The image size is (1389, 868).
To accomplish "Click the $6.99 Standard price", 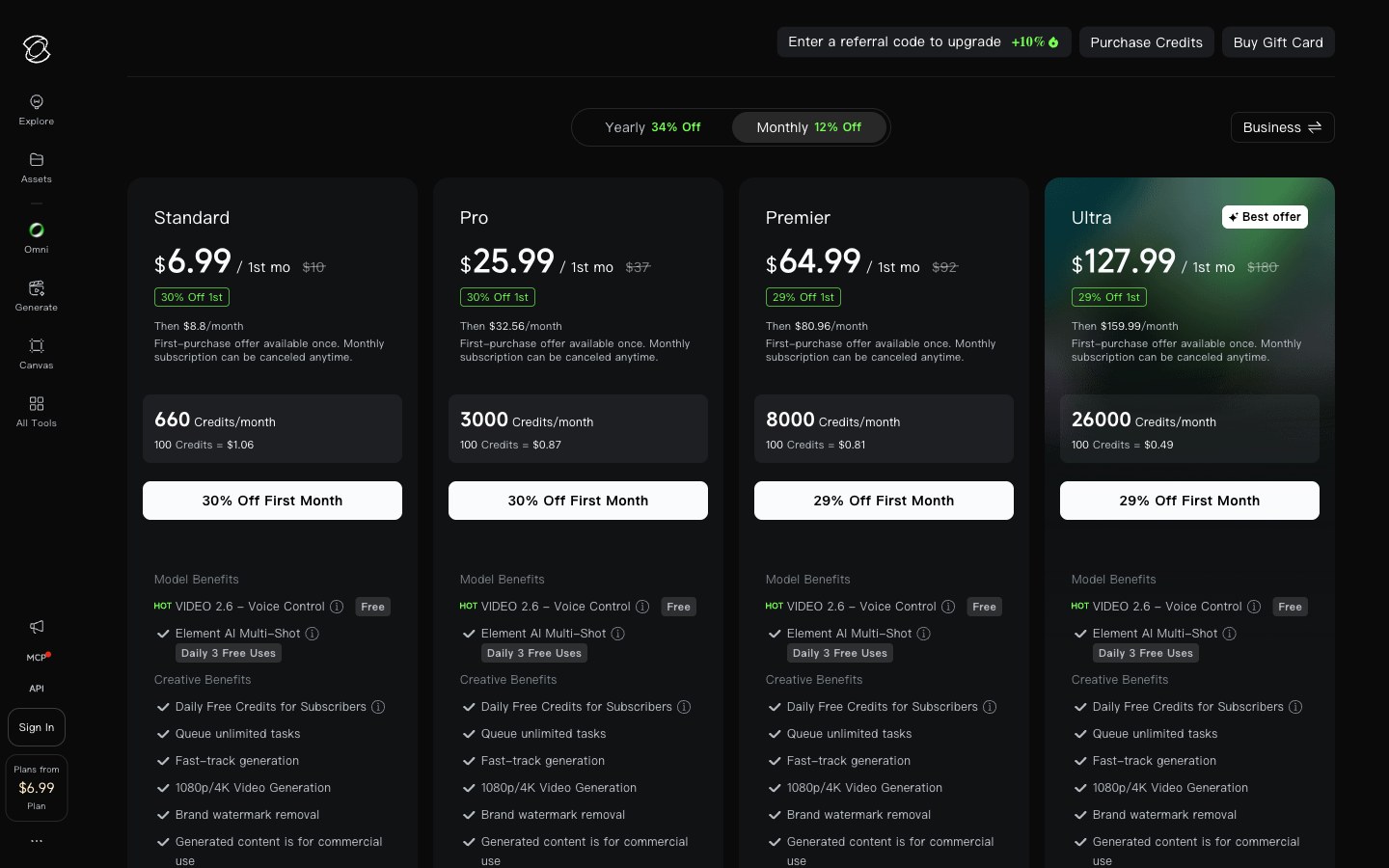I will click(193, 261).
